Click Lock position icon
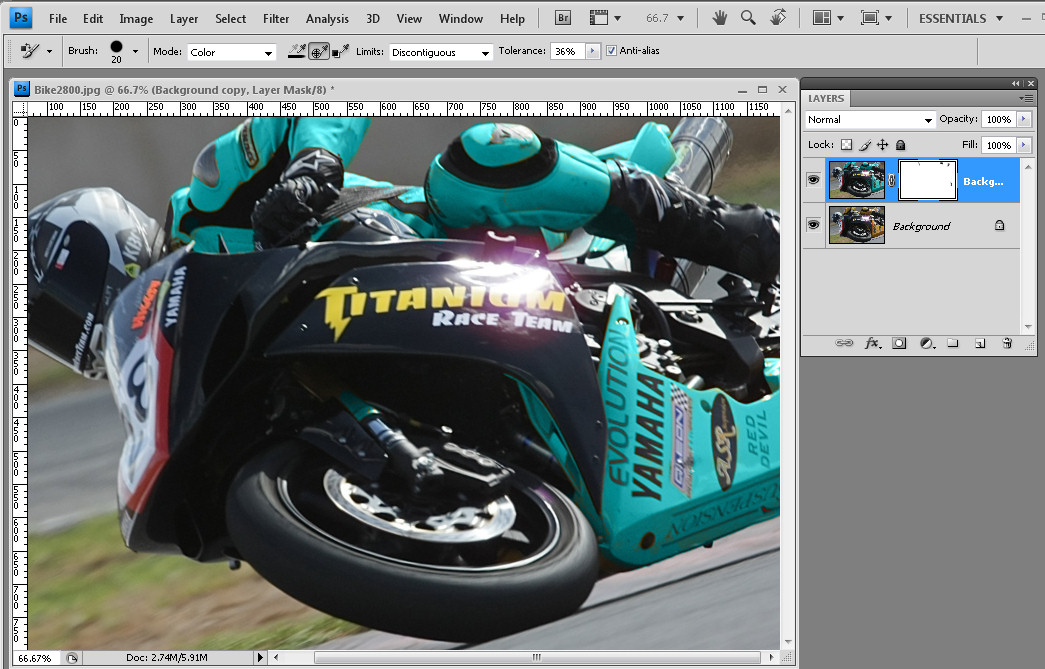The height and width of the screenshot is (669, 1045). [x=882, y=145]
